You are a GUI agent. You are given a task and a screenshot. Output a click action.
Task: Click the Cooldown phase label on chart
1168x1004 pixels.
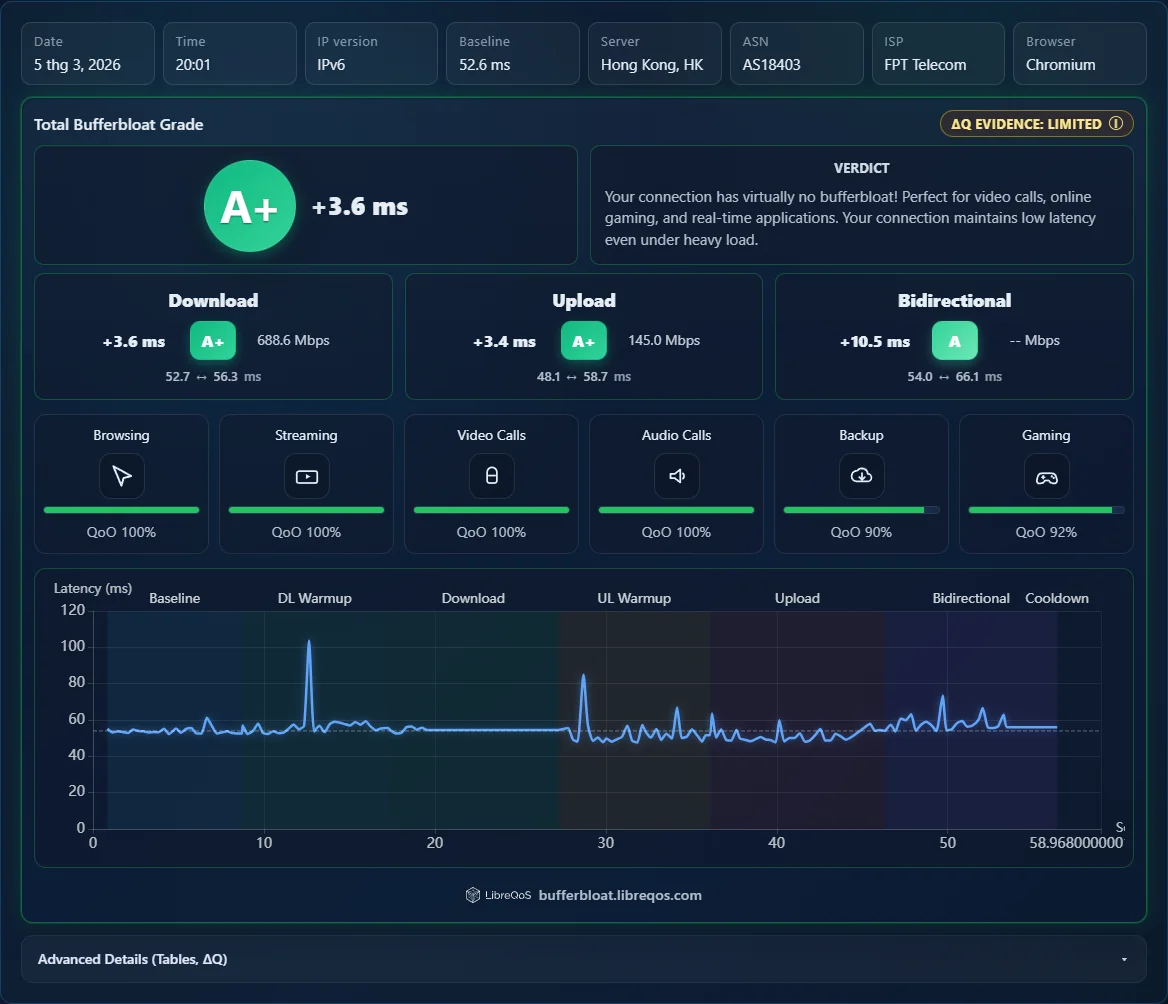point(1057,598)
